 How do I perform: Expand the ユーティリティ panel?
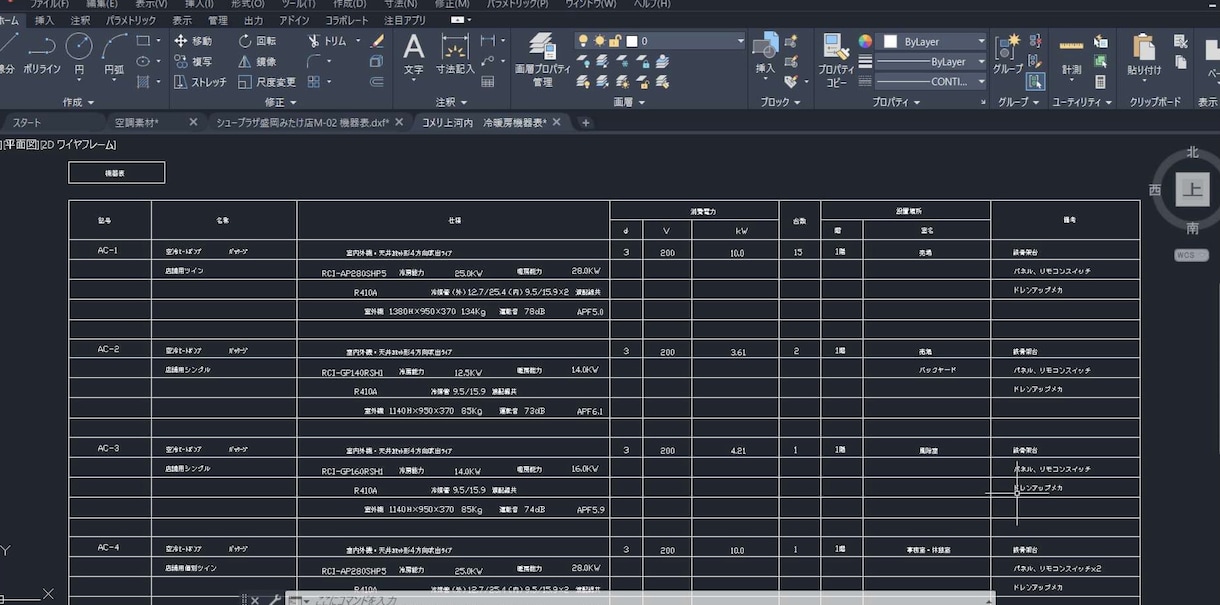[1082, 102]
